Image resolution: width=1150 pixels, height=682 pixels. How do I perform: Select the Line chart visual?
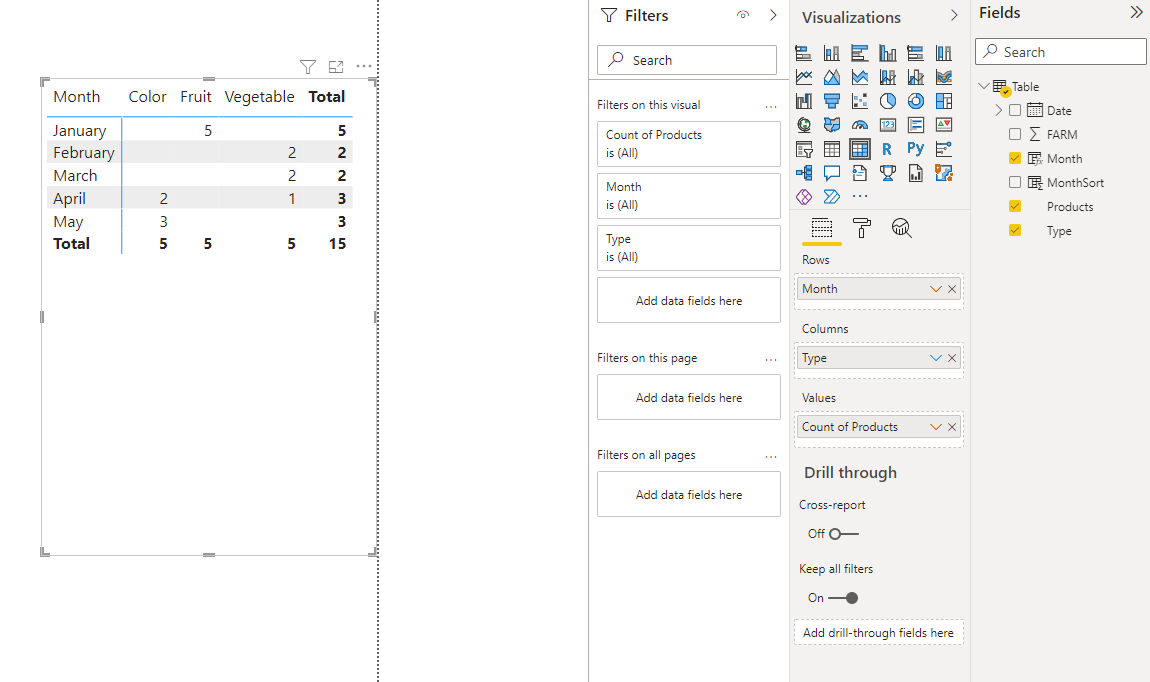(804, 77)
